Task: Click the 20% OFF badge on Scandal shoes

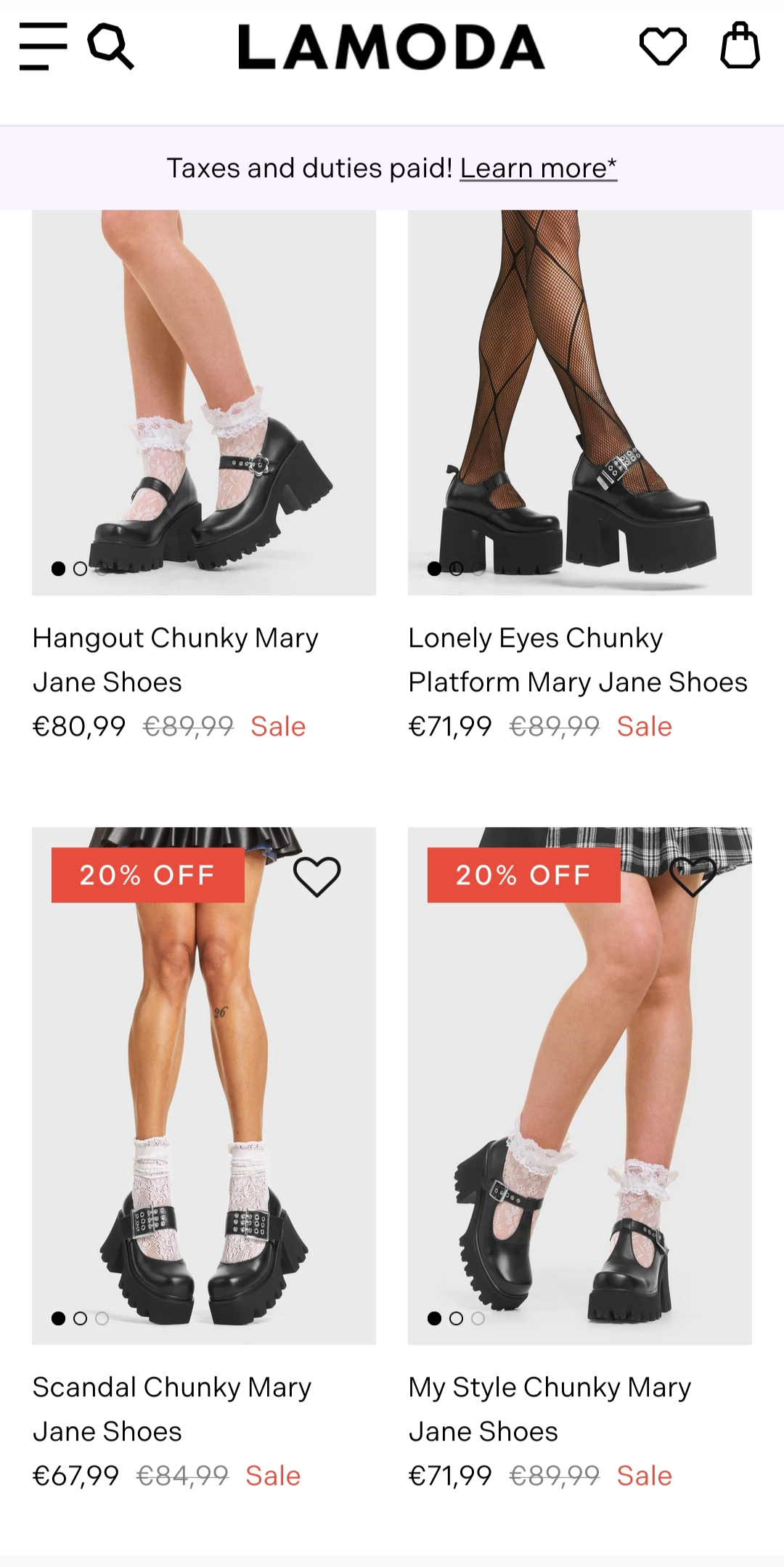Action: [x=148, y=875]
